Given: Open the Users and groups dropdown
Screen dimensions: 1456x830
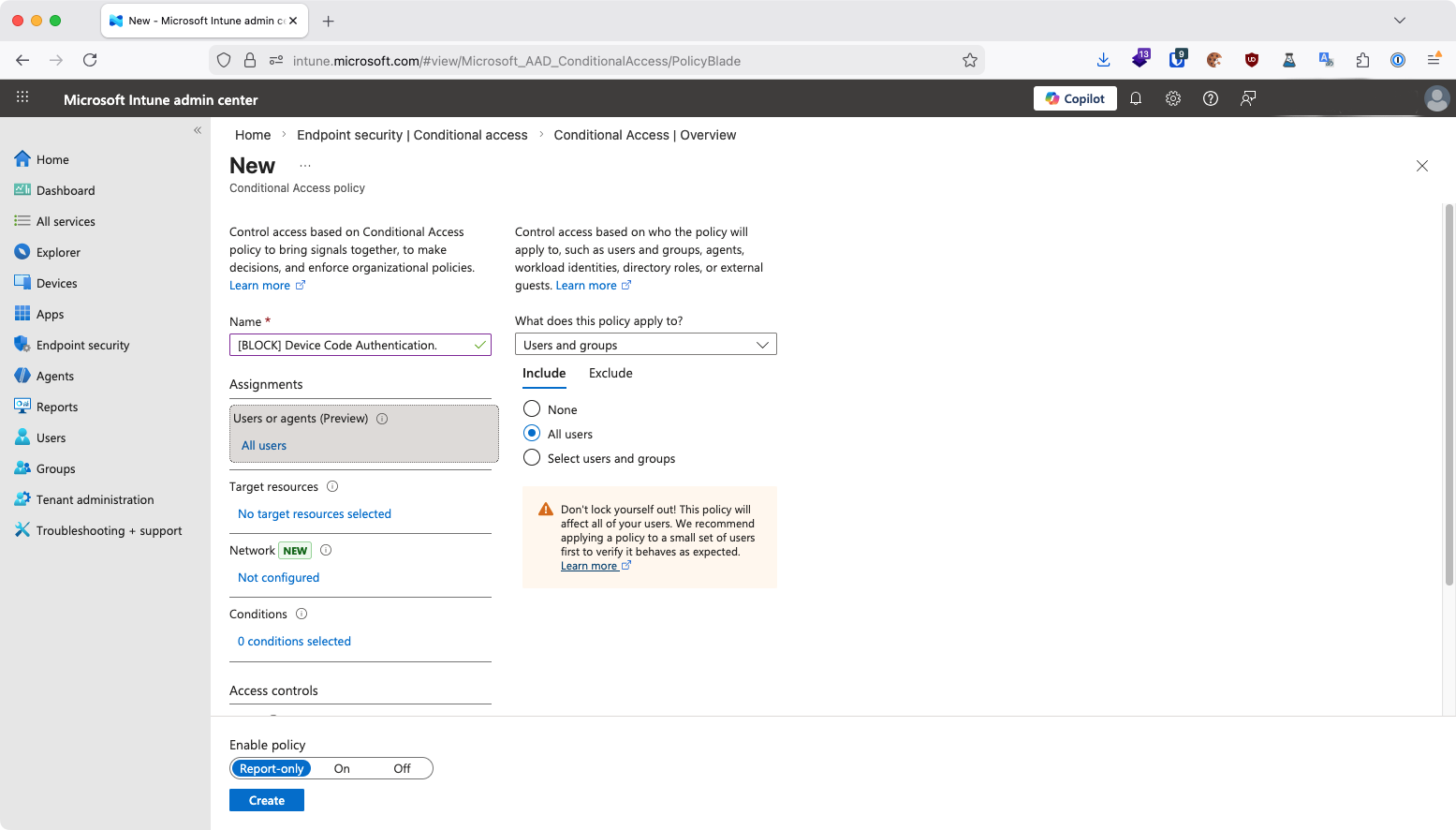Looking at the screenshot, I should [x=646, y=345].
